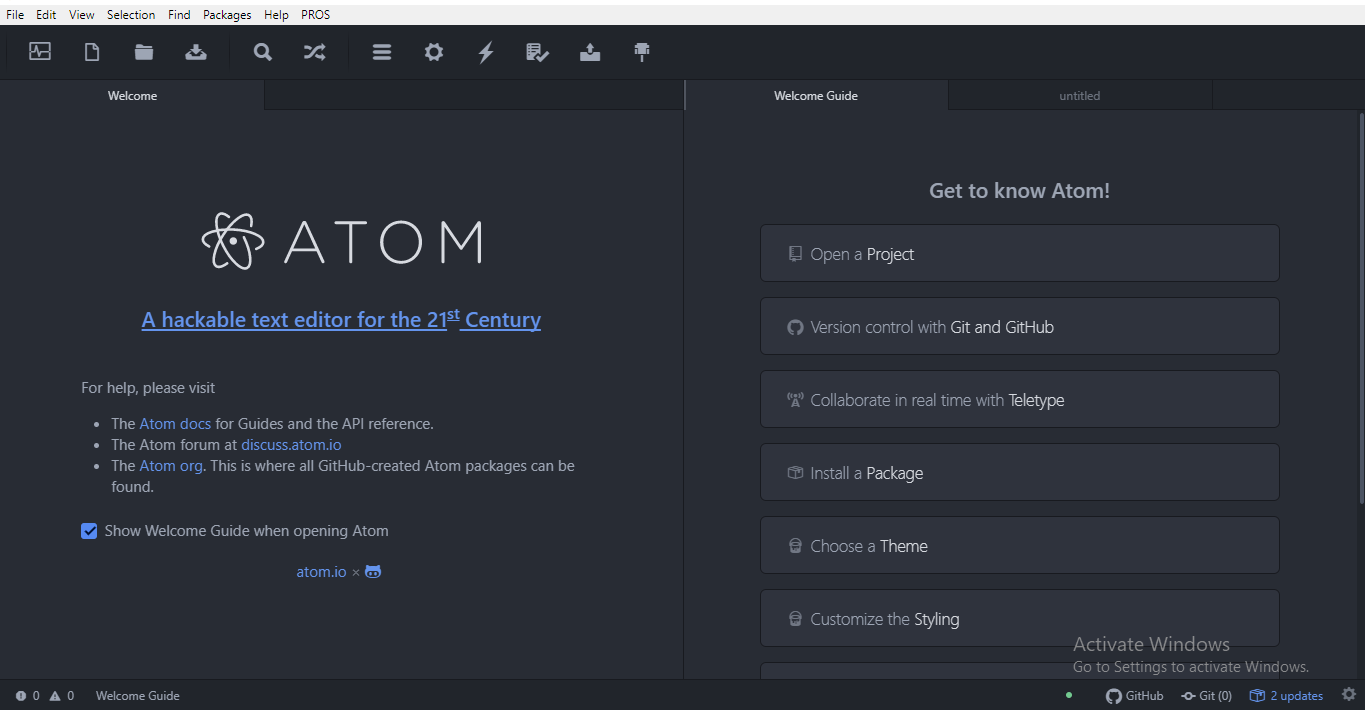This screenshot has height=710, width=1365.
Task: Expand the Customize the Styling card
Action: [x=1020, y=618]
